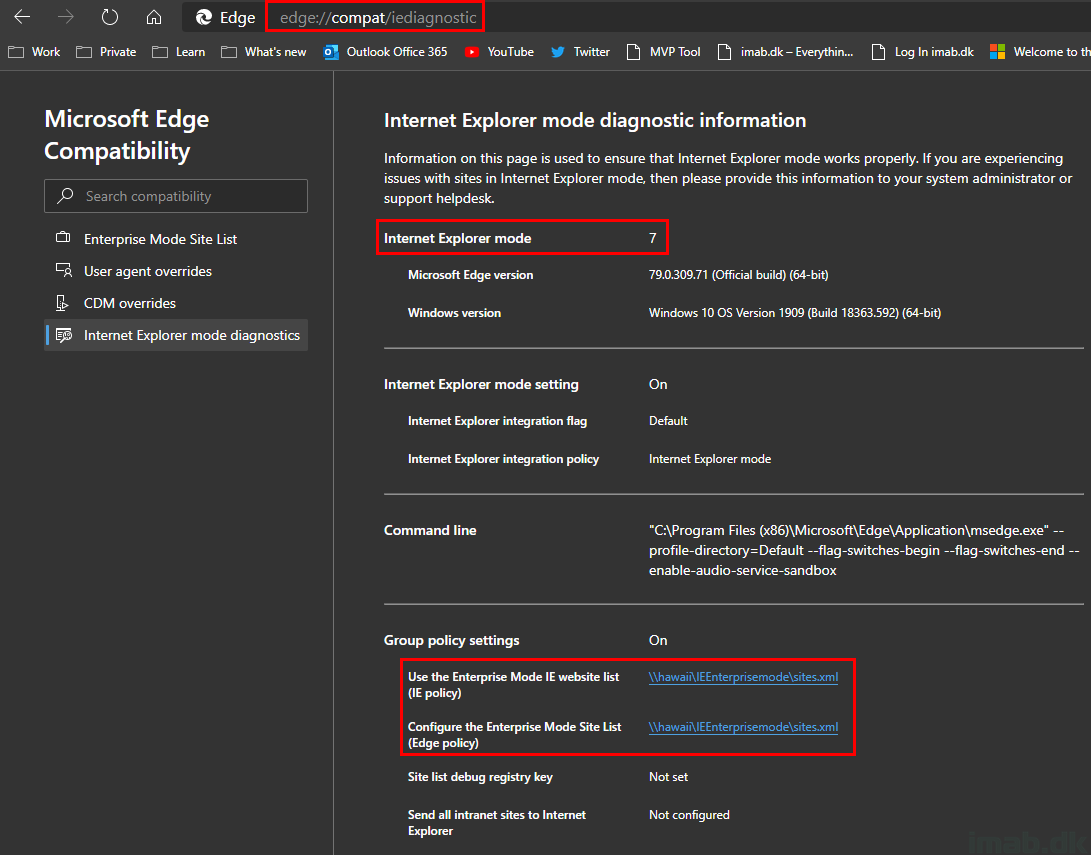Go to the home page icon
The width and height of the screenshot is (1091, 855).
153,17
